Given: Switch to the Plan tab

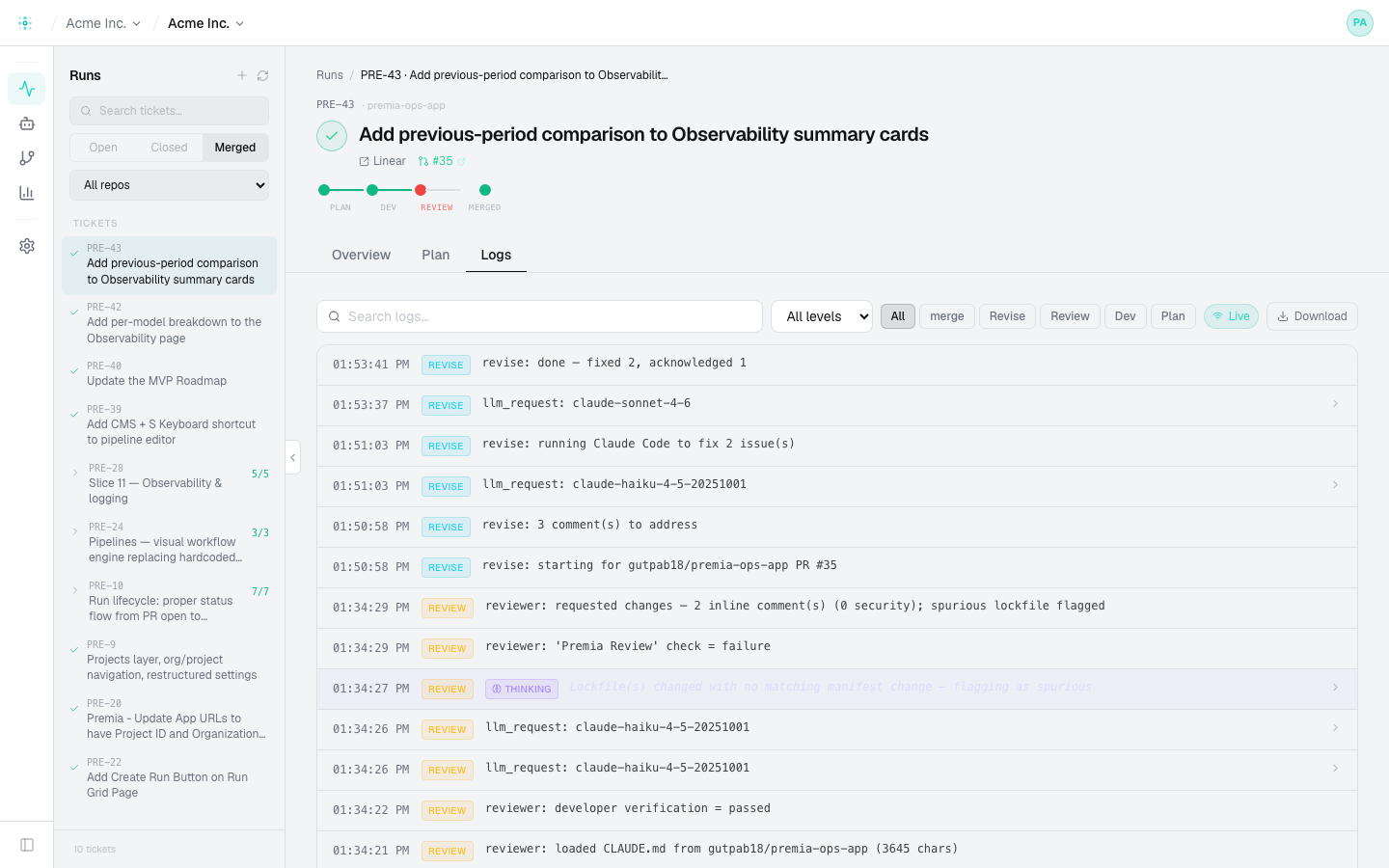Looking at the screenshot, I should [x=435, y=255].
